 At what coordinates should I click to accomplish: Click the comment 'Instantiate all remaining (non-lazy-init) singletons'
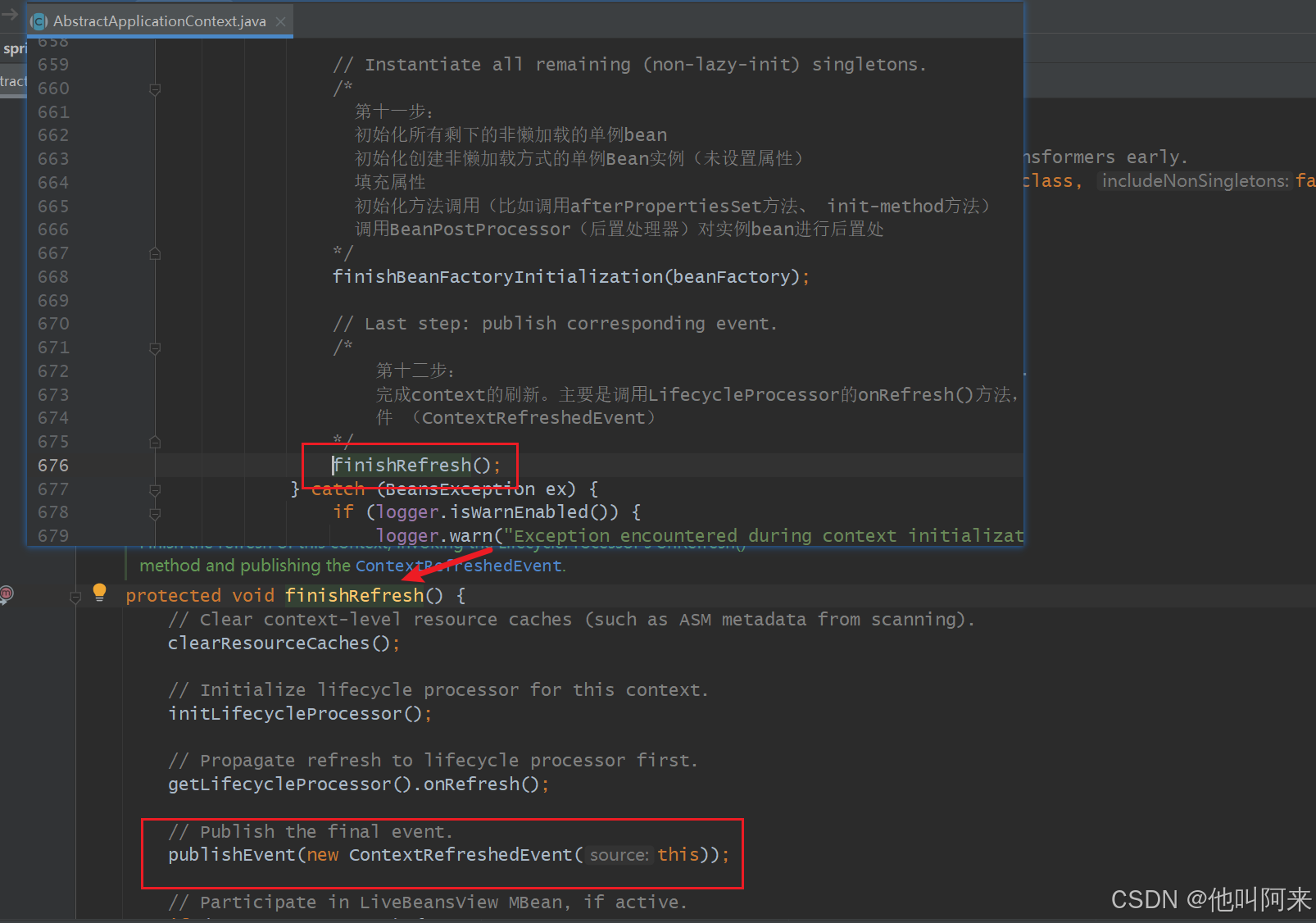tap(629, 65)
